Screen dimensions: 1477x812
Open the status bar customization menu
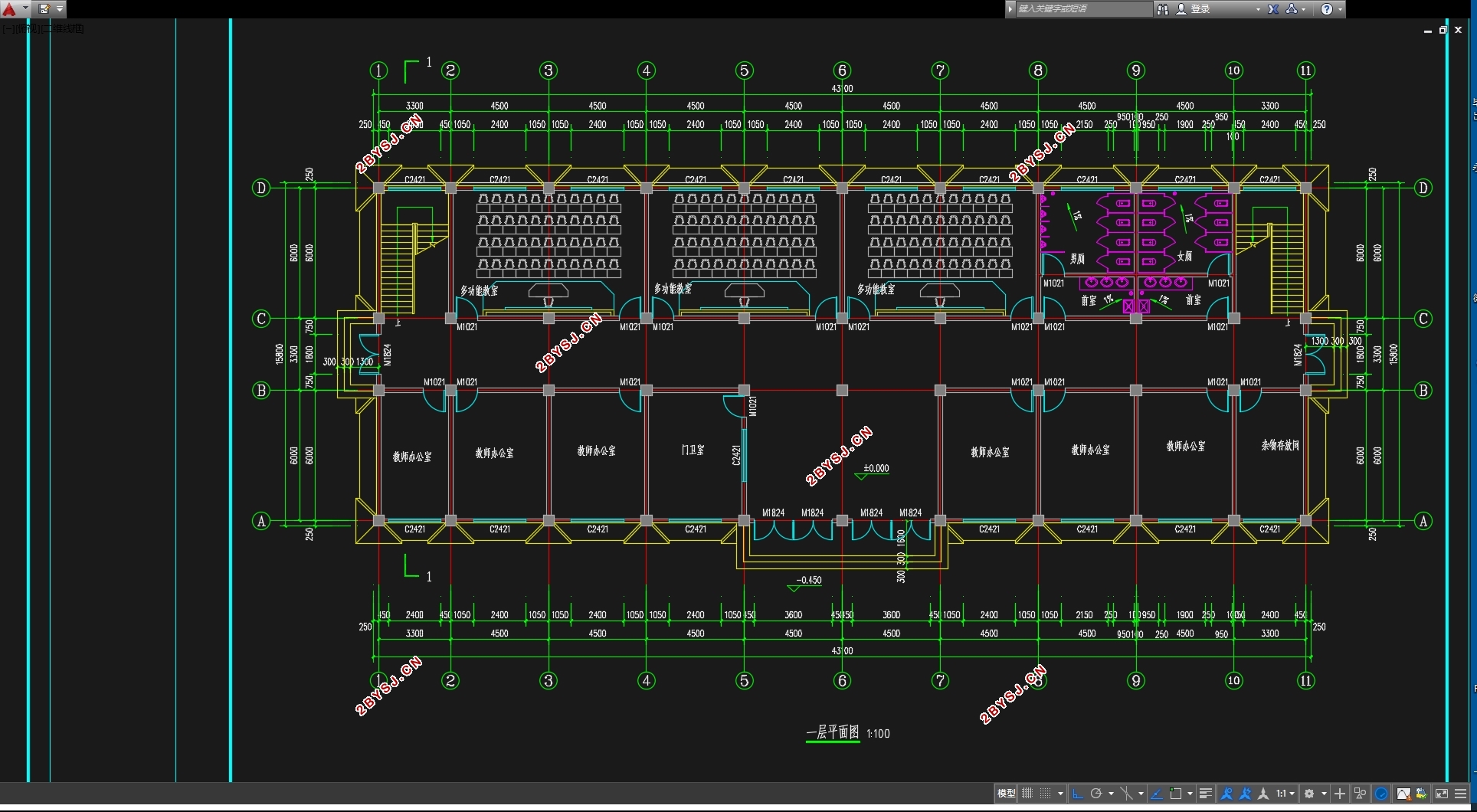click(1460, 794)
